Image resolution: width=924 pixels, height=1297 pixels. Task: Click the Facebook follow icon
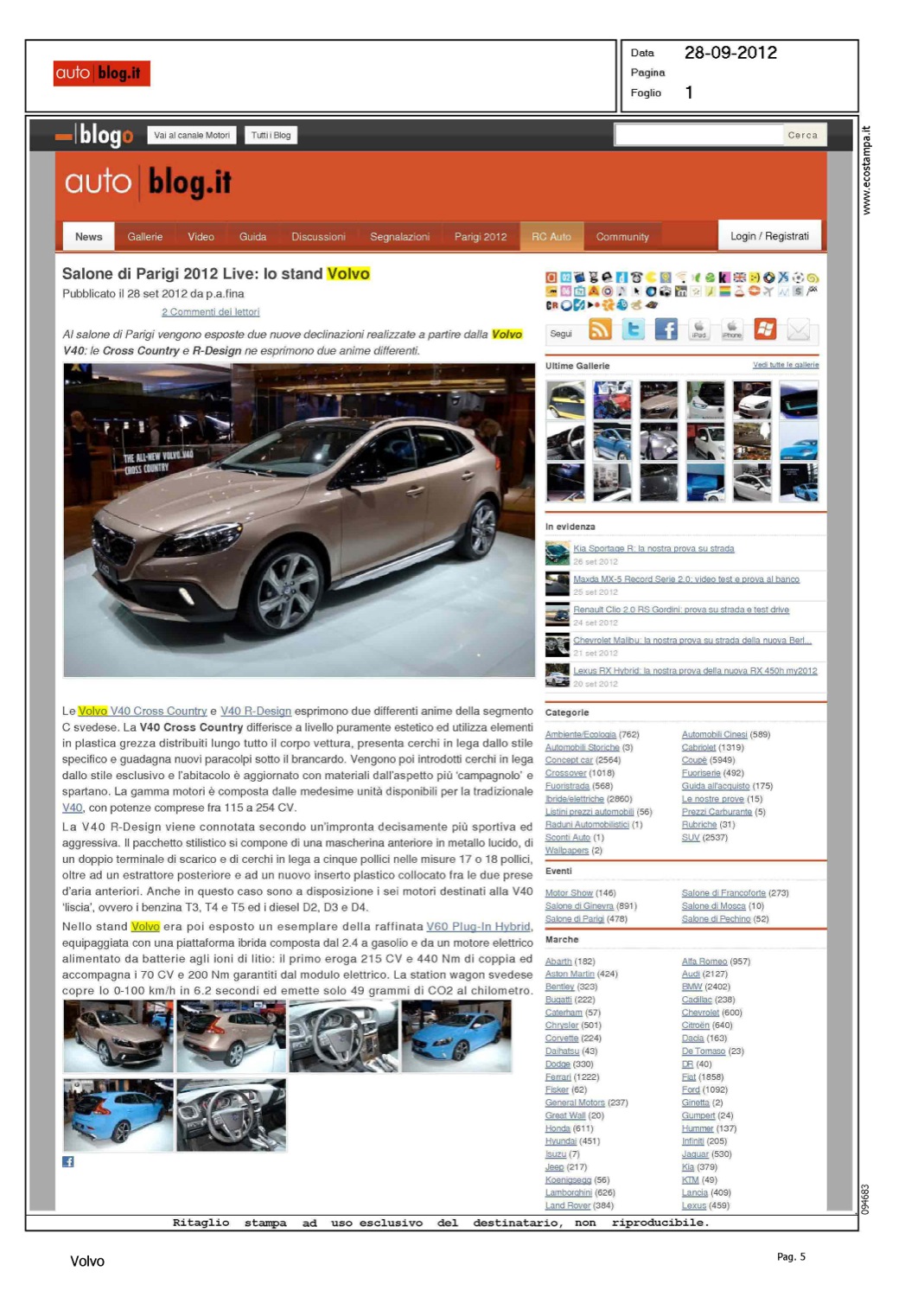[666, 329]
